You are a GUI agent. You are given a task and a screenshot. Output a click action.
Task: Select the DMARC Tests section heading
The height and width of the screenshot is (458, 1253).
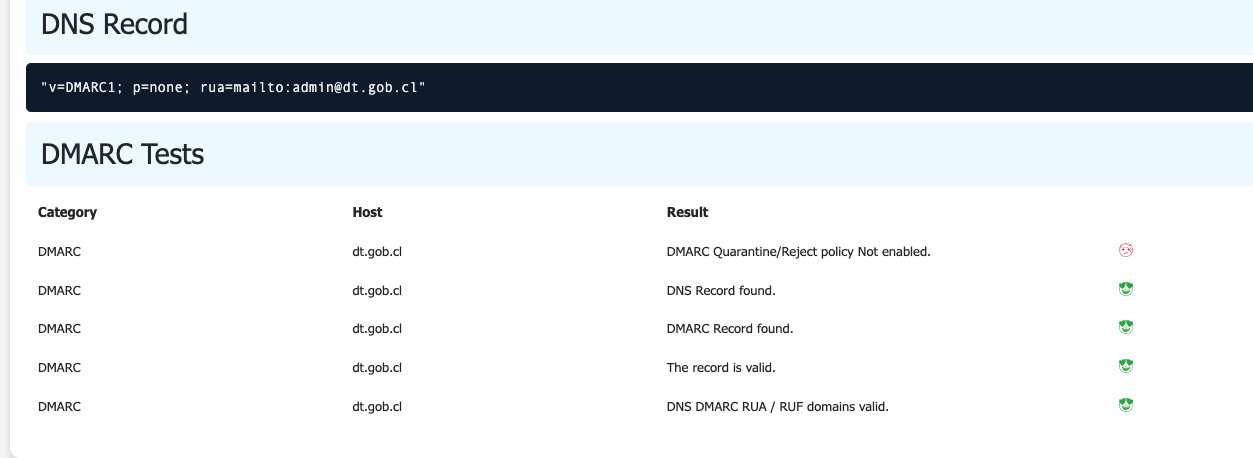(122, 154)
